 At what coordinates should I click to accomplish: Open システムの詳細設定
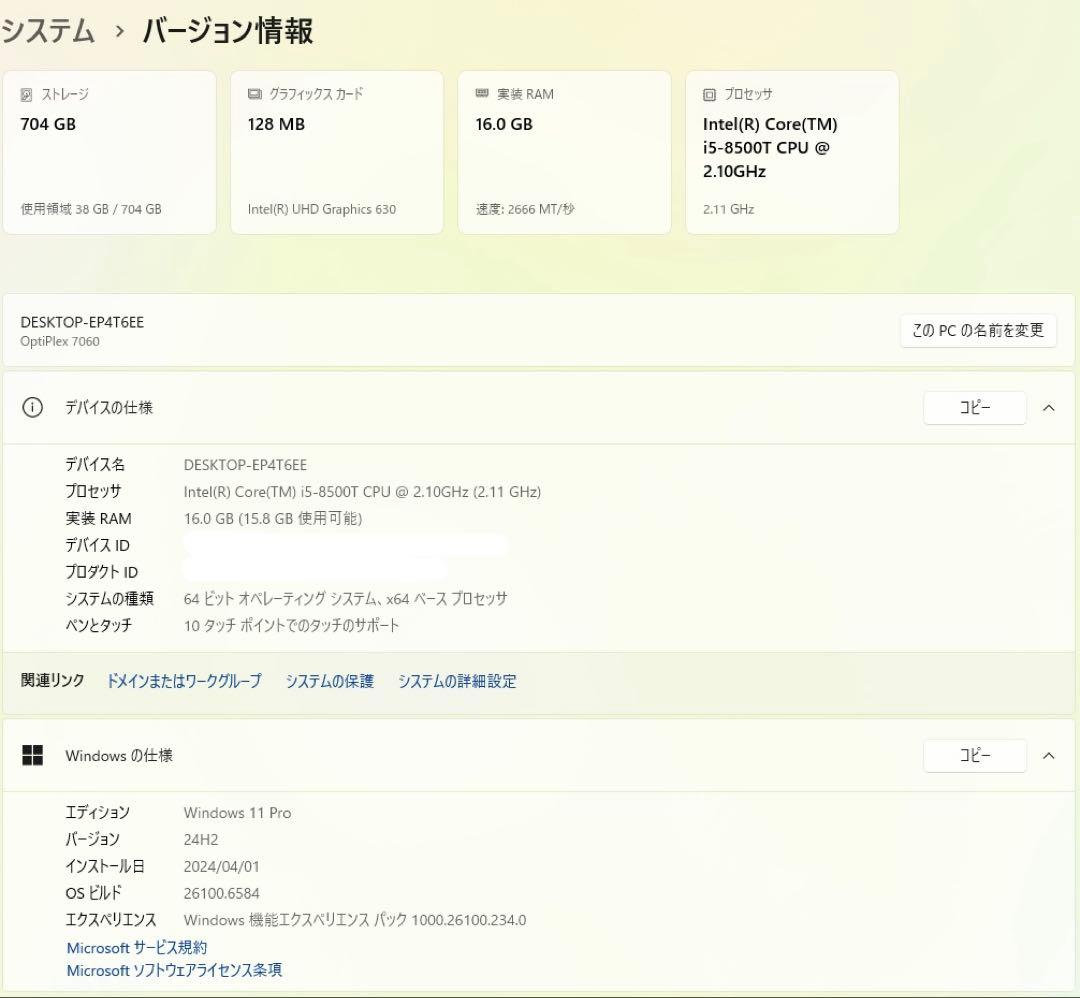[457, 681]
